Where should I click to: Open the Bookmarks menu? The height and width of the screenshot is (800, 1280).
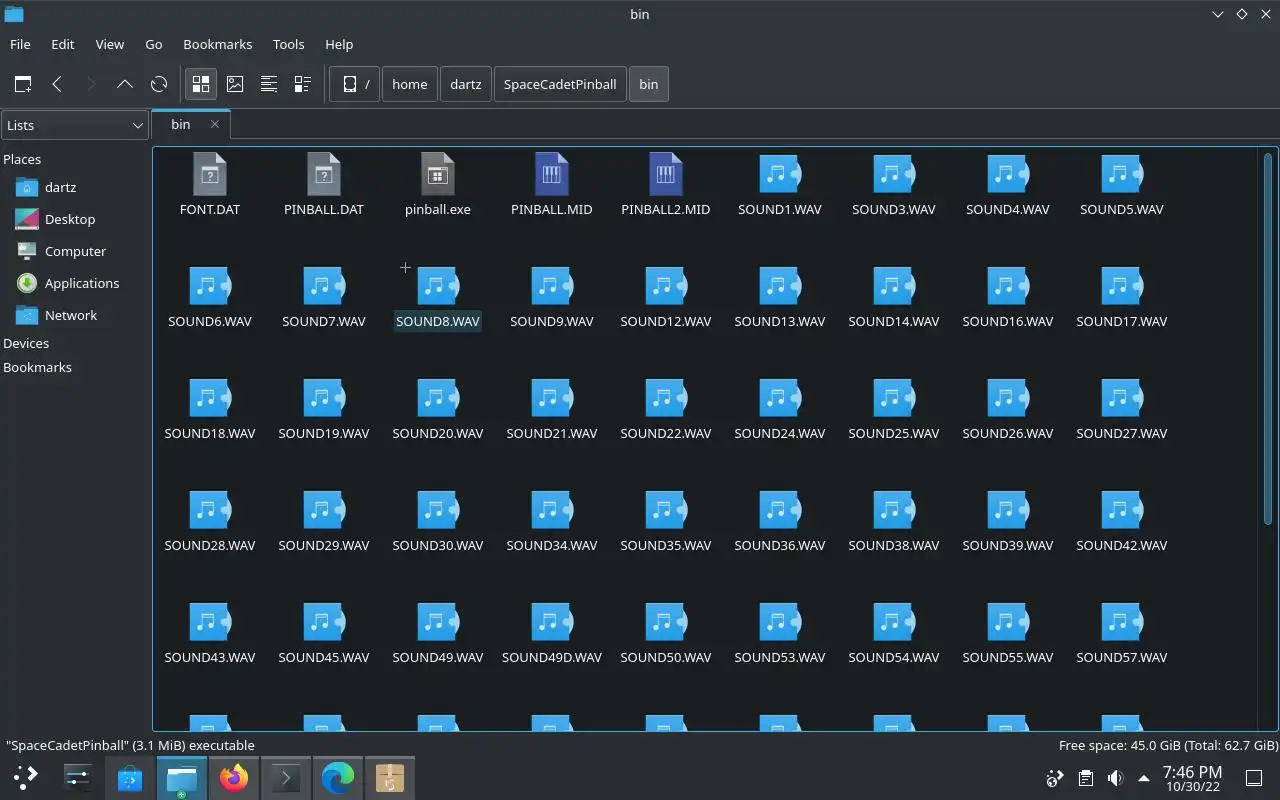[x=217, y=44]
